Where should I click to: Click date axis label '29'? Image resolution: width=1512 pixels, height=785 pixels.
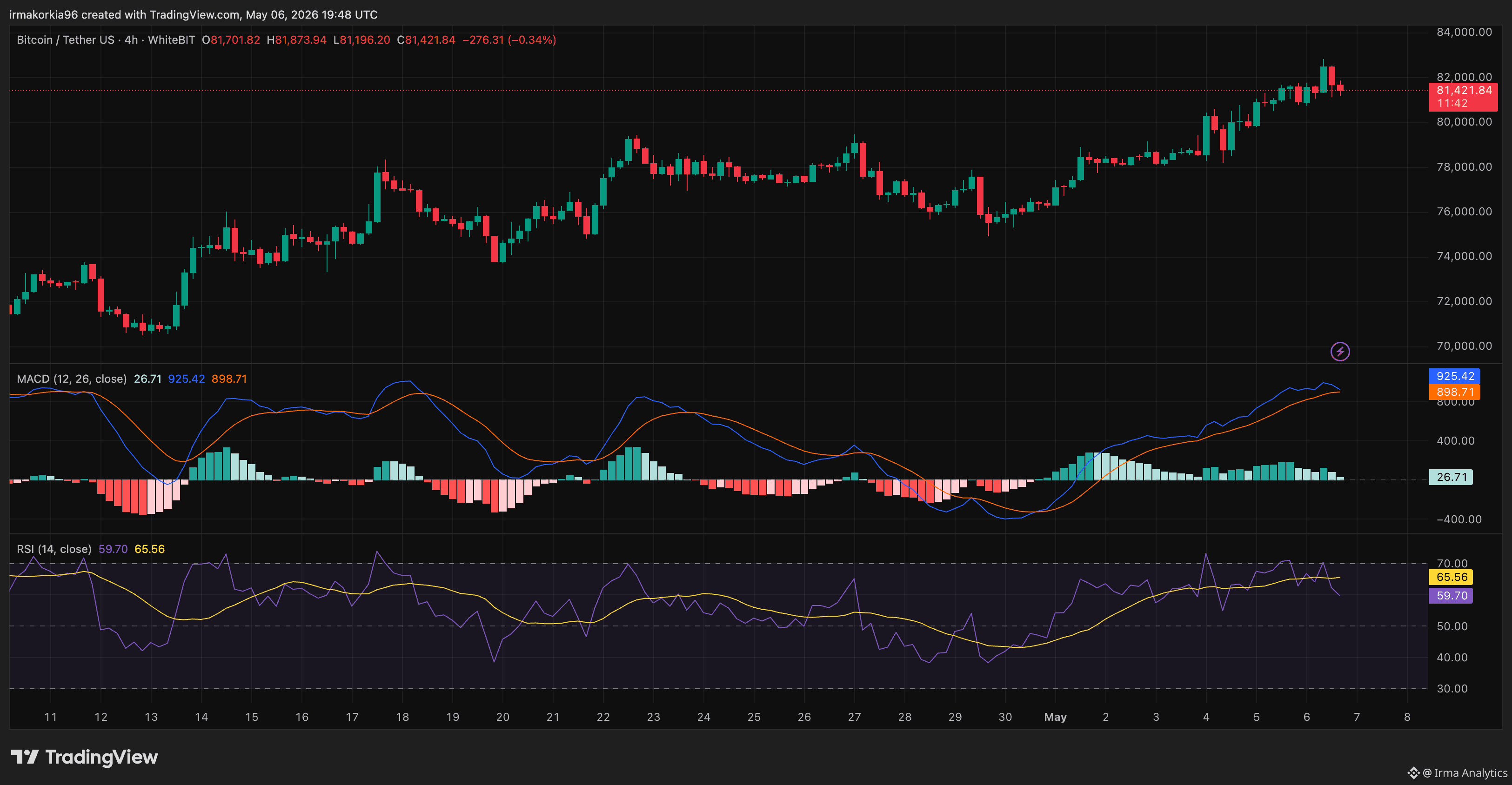tap(955, 717)
